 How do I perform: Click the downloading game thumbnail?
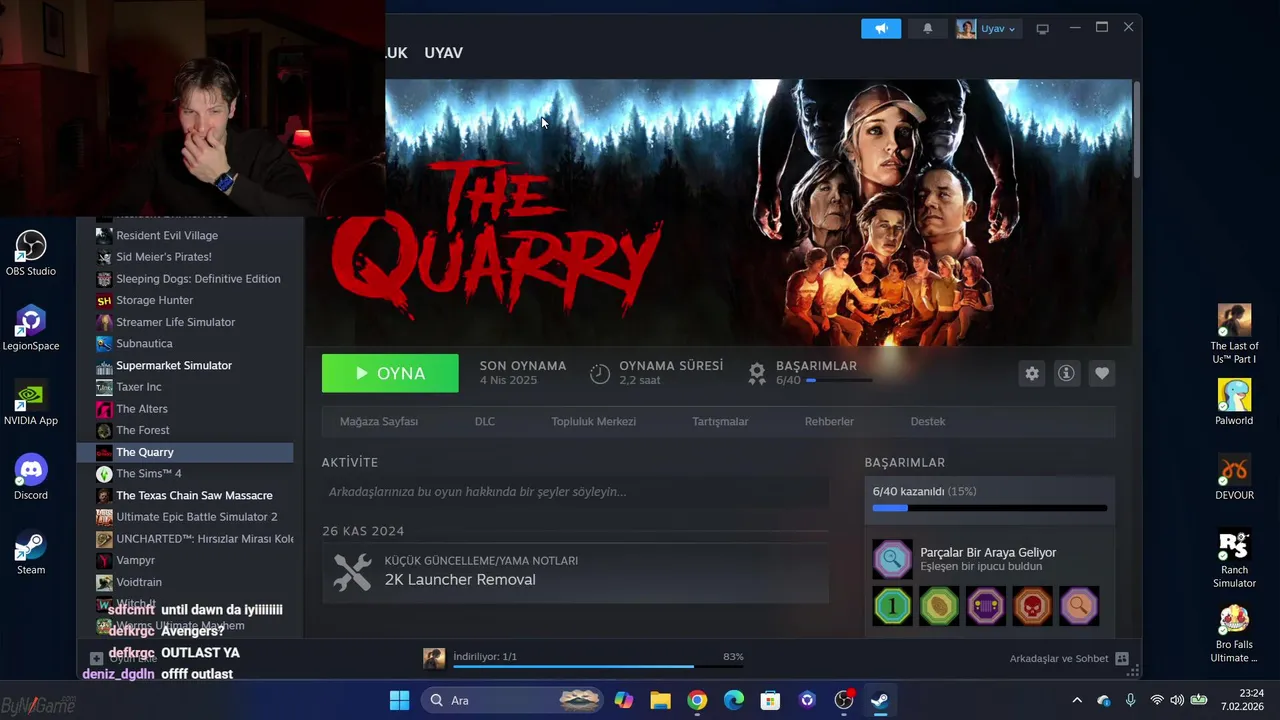434,658
